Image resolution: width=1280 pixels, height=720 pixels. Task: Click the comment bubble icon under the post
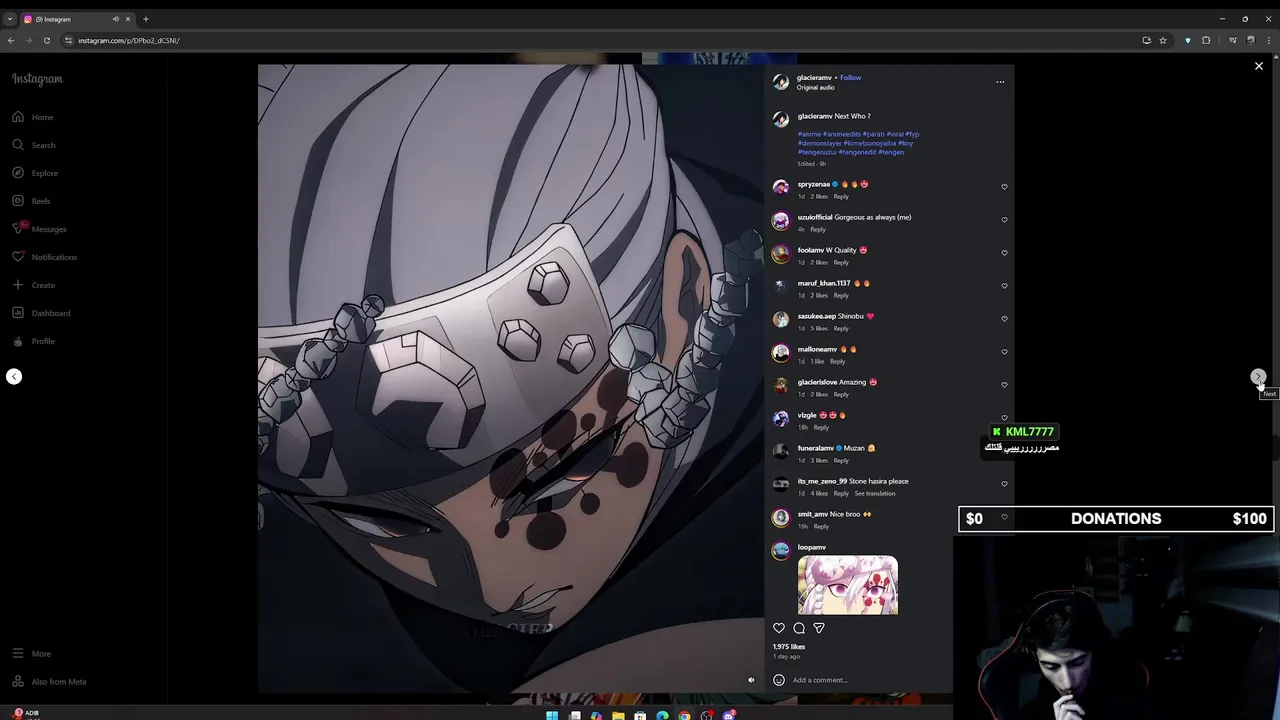point(799,628)
